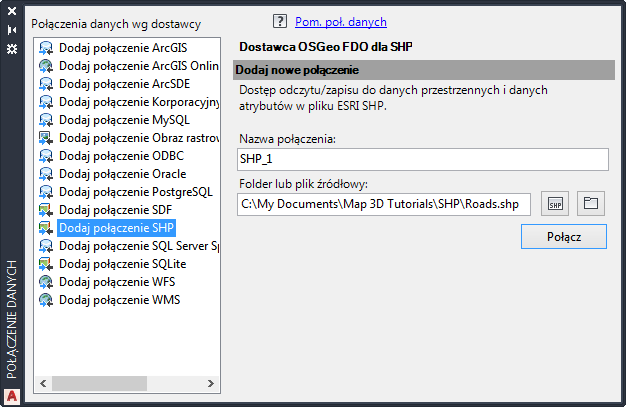Click the ArcGIS connection icon
The height and width of the screenshot is (407, 626).
click(x=46, y=47)
